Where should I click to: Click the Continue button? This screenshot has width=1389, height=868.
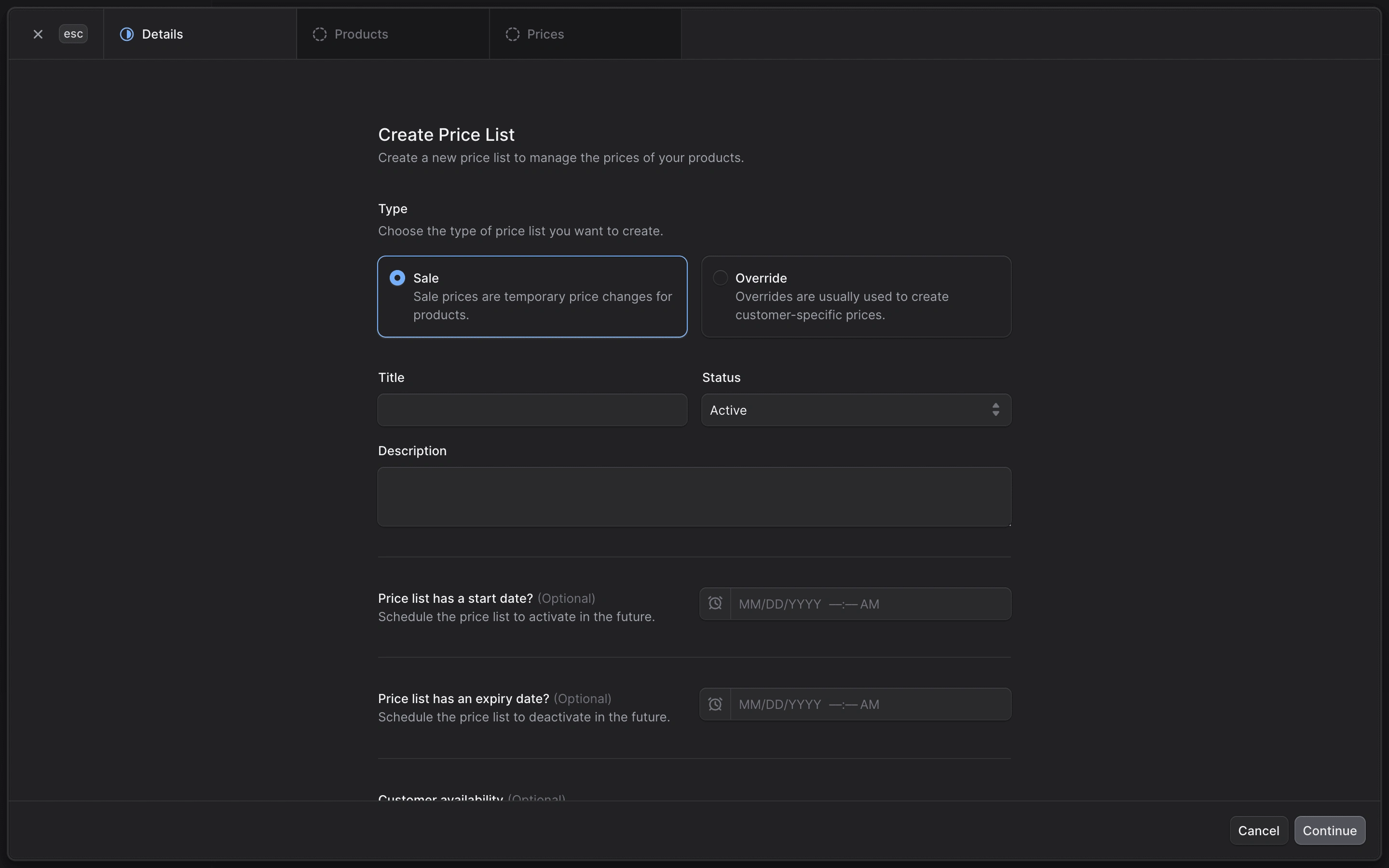[x=1330, y=830]
